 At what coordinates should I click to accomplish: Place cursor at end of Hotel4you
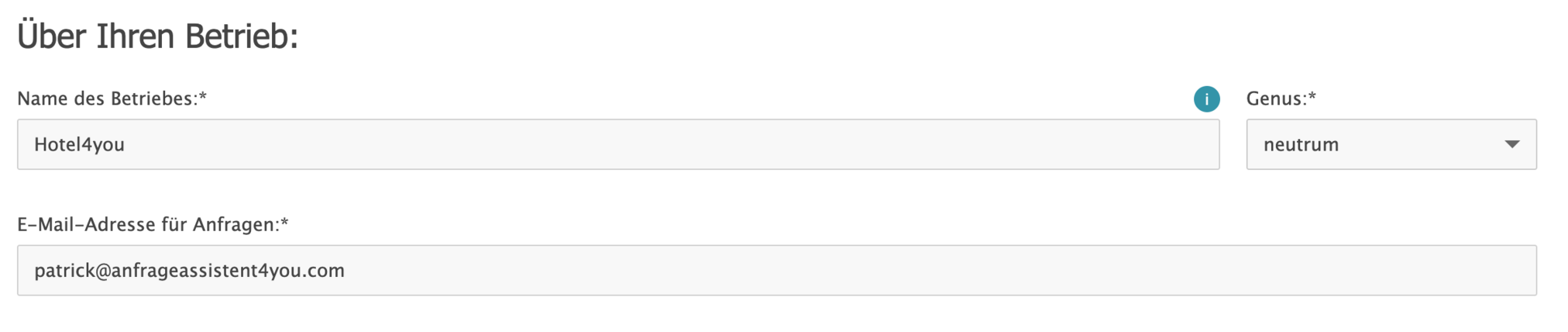tap(126, 144)
